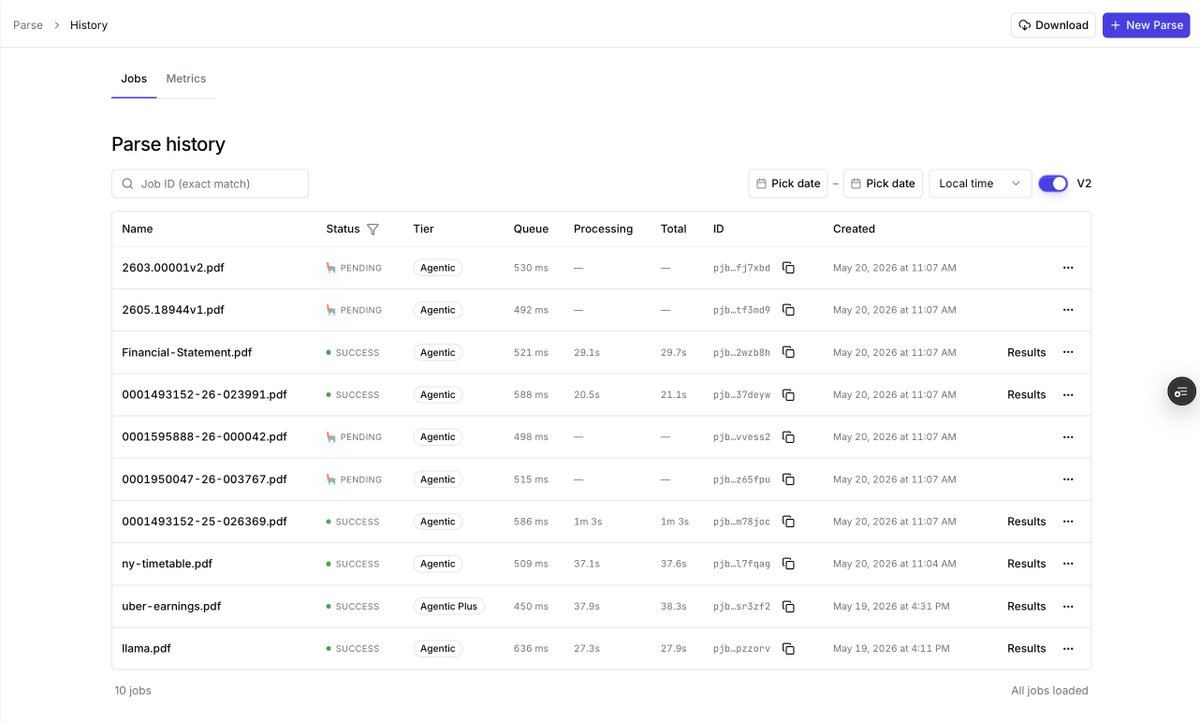
Task: Open more actions for ny-timetable.pdf
Action: tap(1068, 564)
